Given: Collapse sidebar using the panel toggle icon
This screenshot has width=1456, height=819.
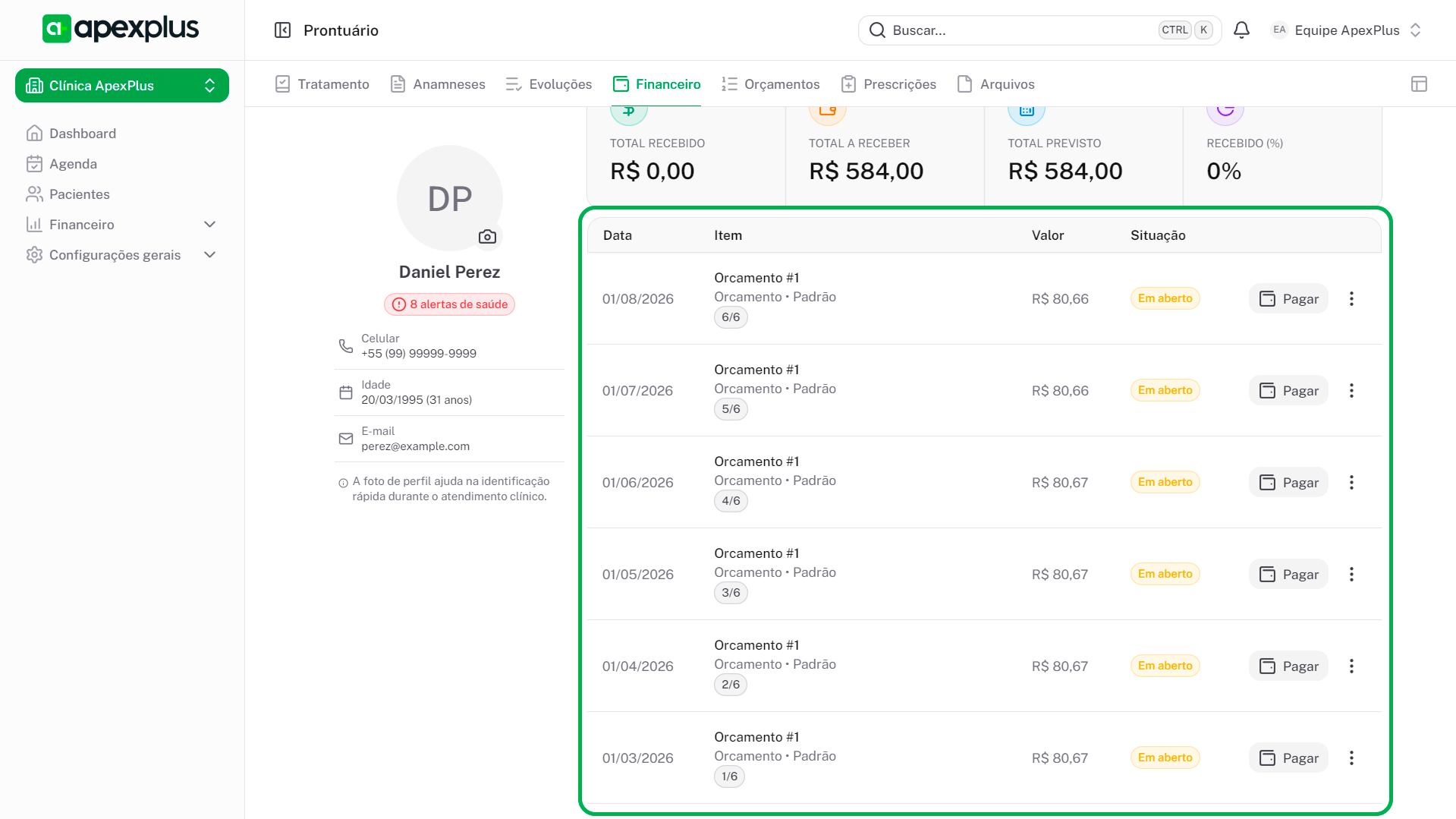Looking at the screenshot, I should 282,30.
